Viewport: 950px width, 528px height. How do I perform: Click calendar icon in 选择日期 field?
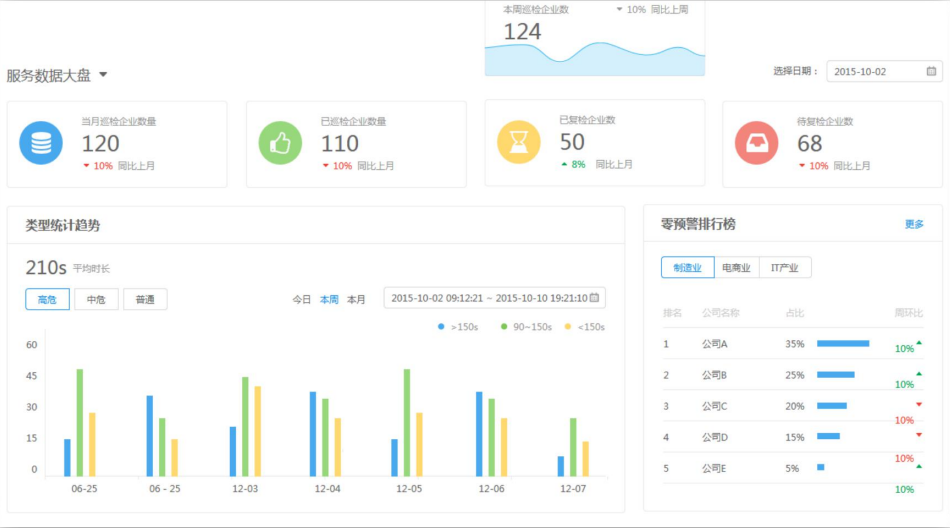931,72
